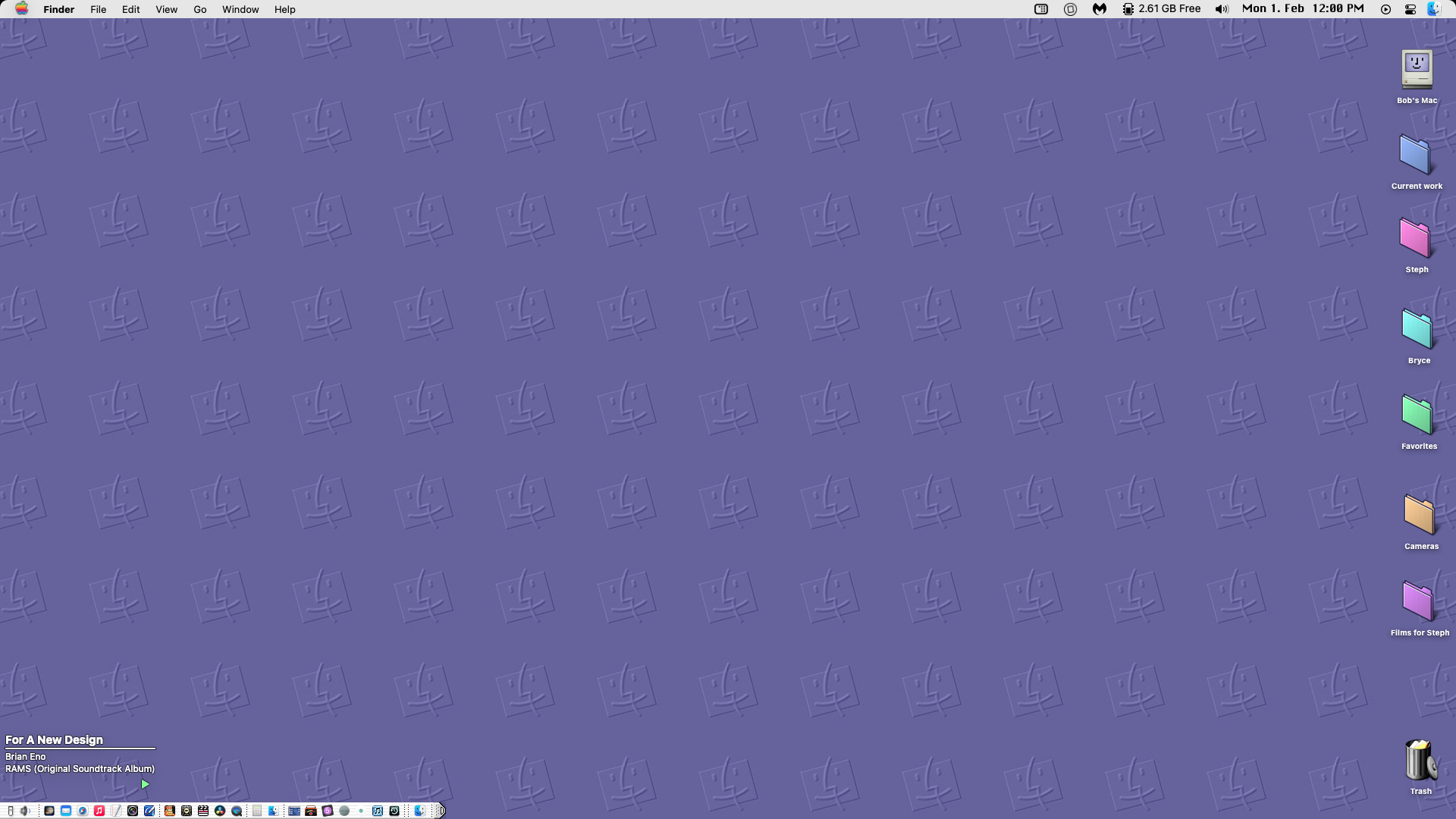Open the View menu
Screen dimensions: 1456x819
point(166,9)
